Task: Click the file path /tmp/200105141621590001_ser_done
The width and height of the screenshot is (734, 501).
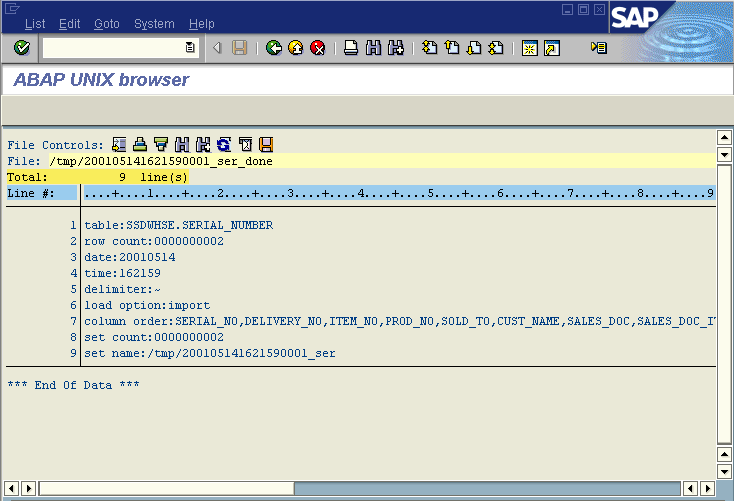Action: pyautogui.click(x=161, y=161)
